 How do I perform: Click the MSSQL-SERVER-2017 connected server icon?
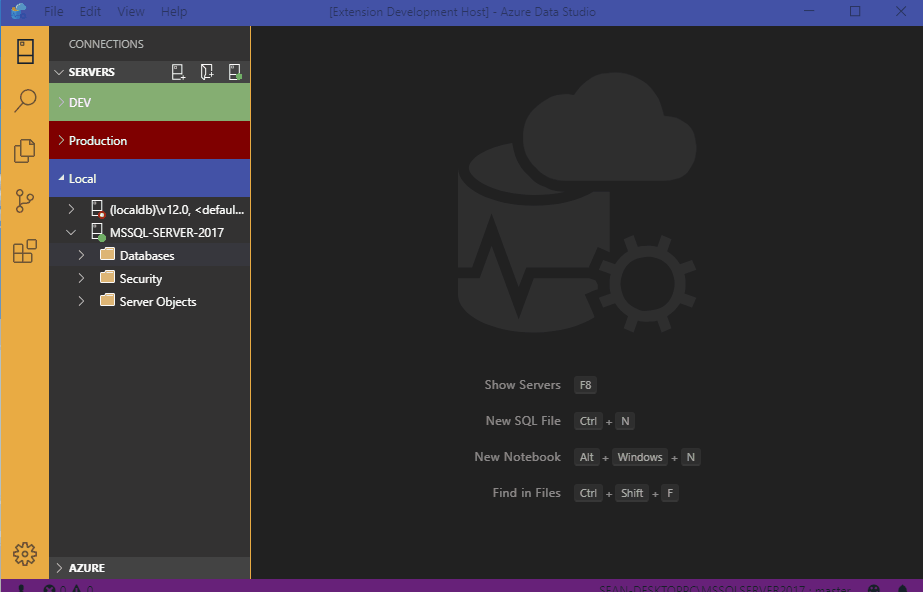click(98, 232)
